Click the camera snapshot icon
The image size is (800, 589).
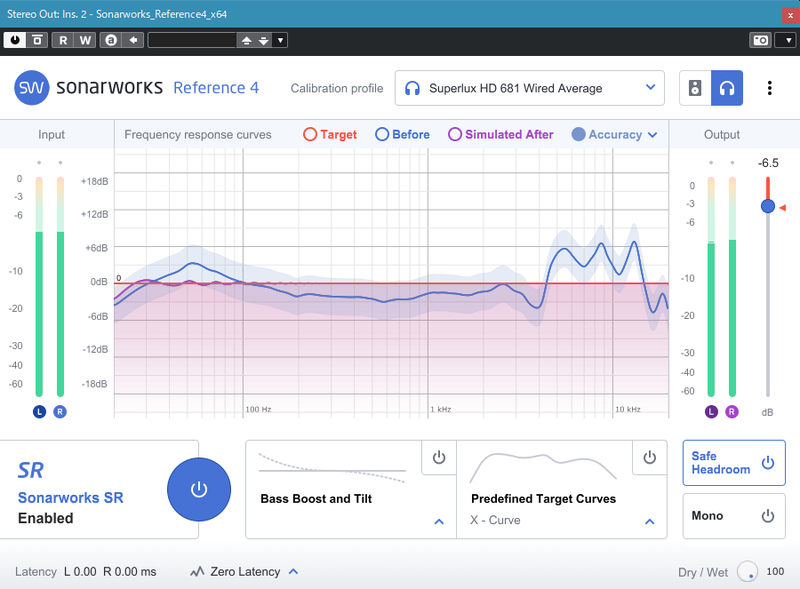click(760, 40)
